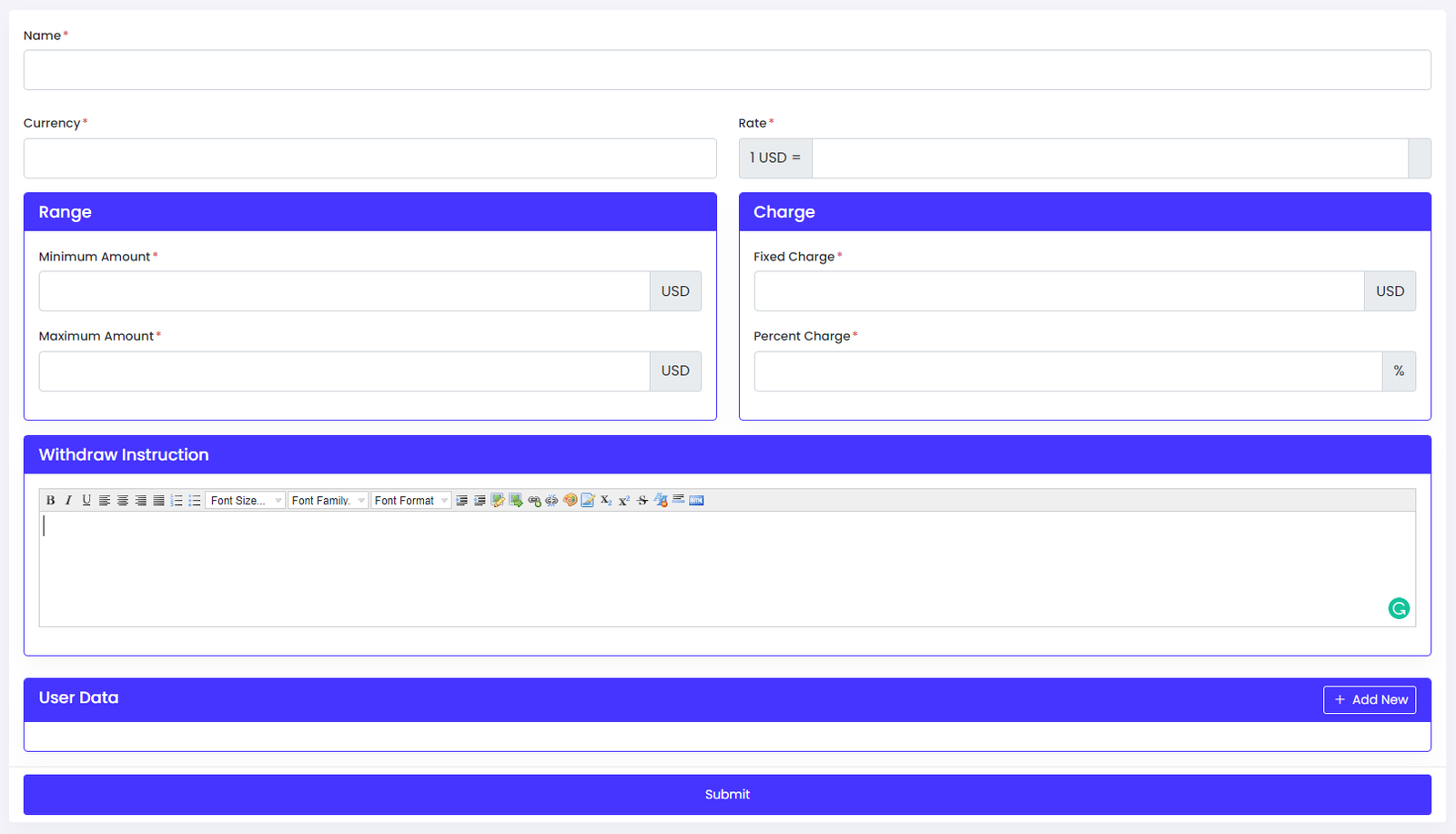
Task: Toggle bold formatting in the editor
Action: [x=51, y=501]
